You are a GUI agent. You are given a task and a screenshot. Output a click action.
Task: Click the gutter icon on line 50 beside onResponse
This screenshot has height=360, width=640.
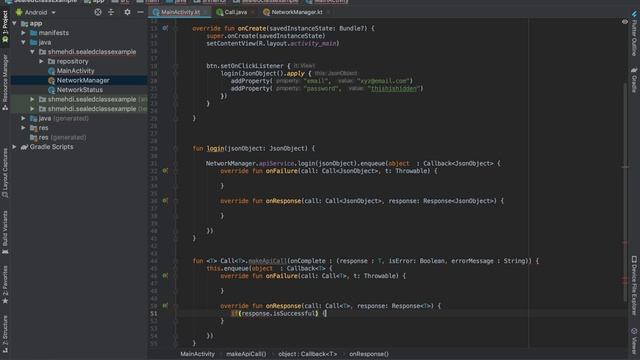coord(165,305)
